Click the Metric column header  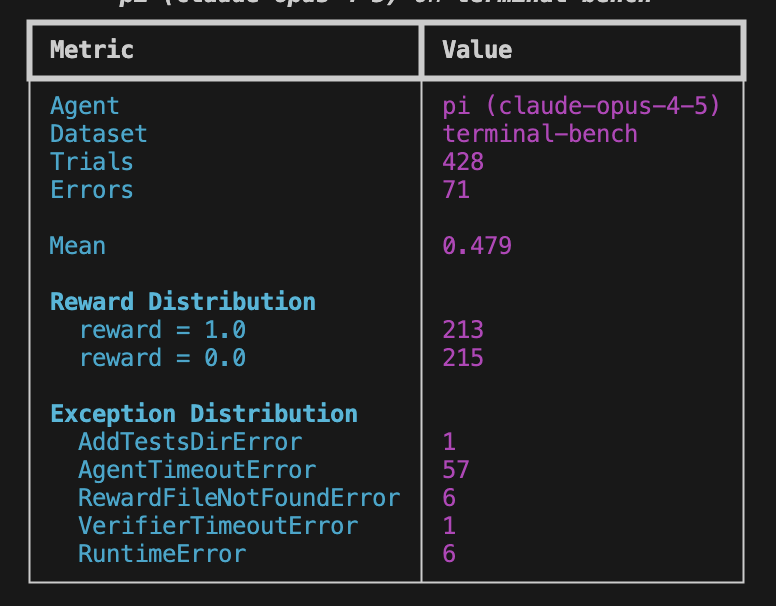pos(92,50)
